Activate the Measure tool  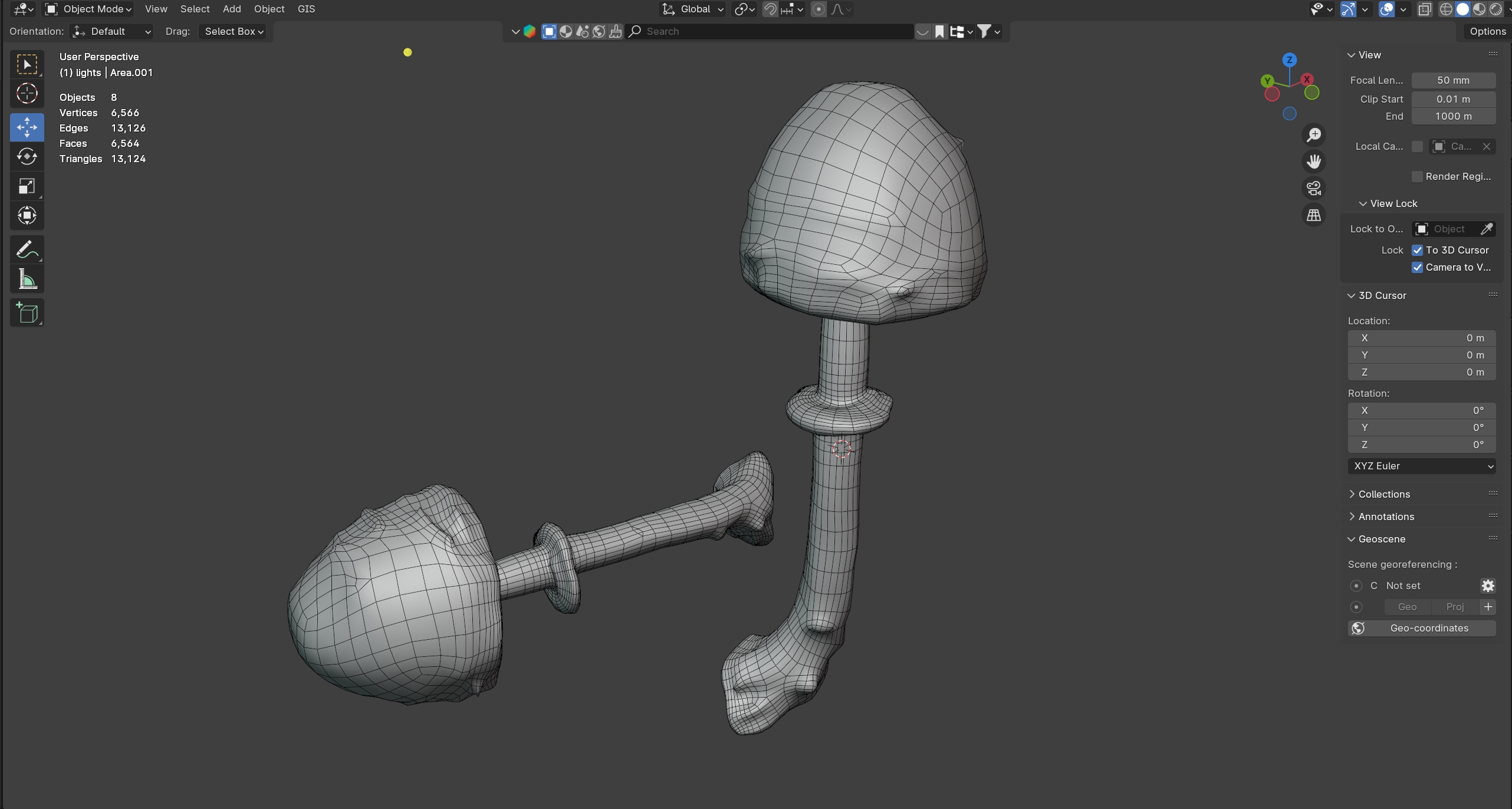tap(27, 279)
